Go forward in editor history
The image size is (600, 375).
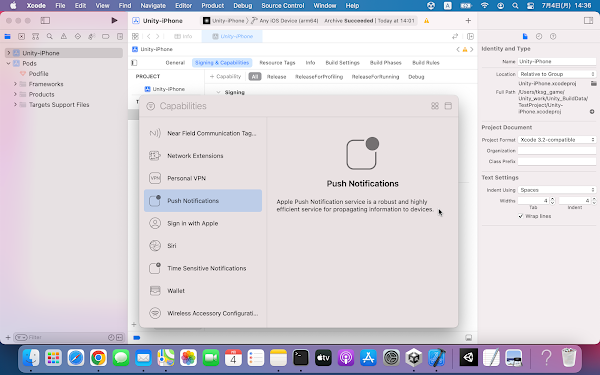tap(157, 36)
